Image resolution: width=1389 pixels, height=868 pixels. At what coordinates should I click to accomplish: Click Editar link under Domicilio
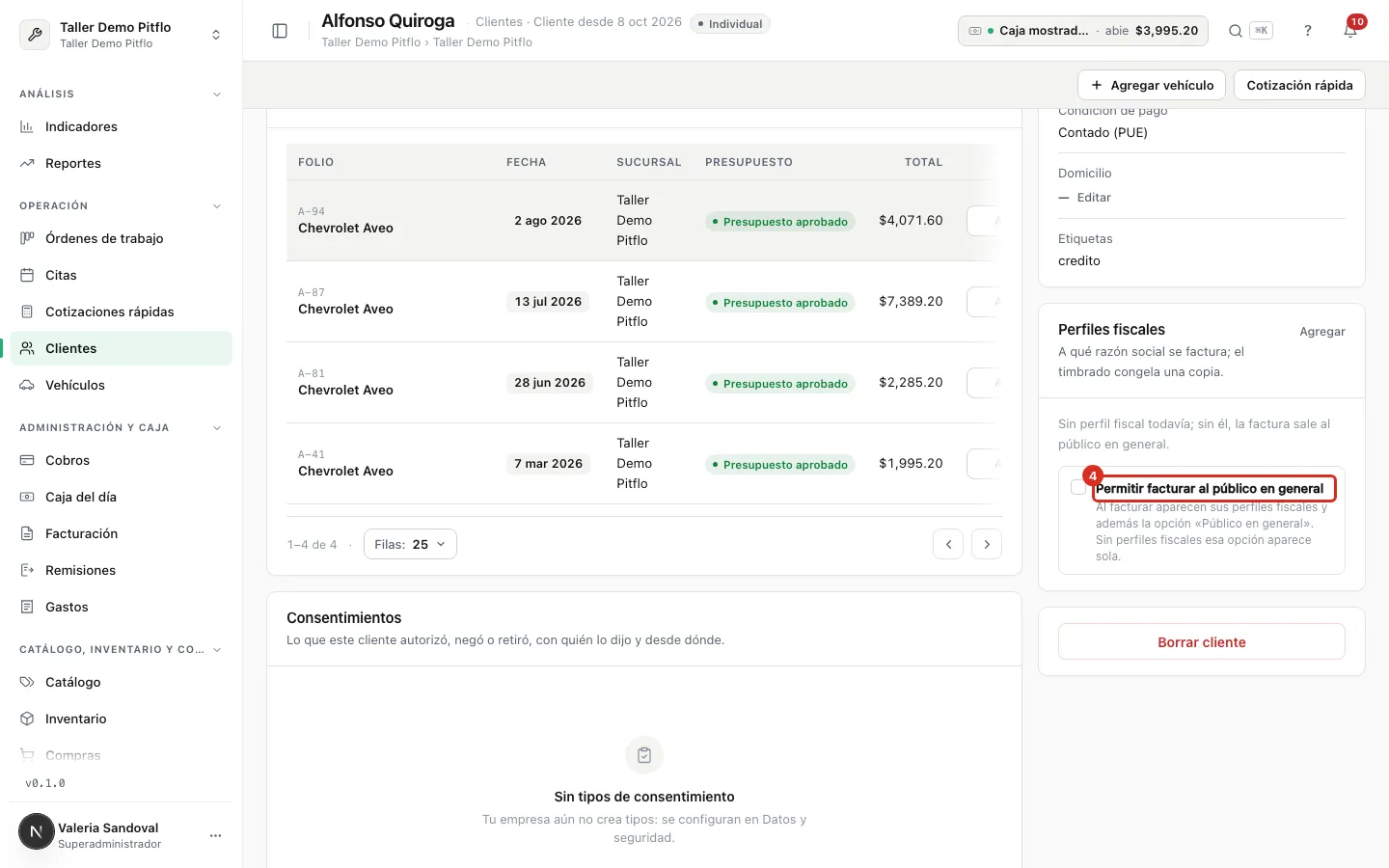tap(1094, 197)
